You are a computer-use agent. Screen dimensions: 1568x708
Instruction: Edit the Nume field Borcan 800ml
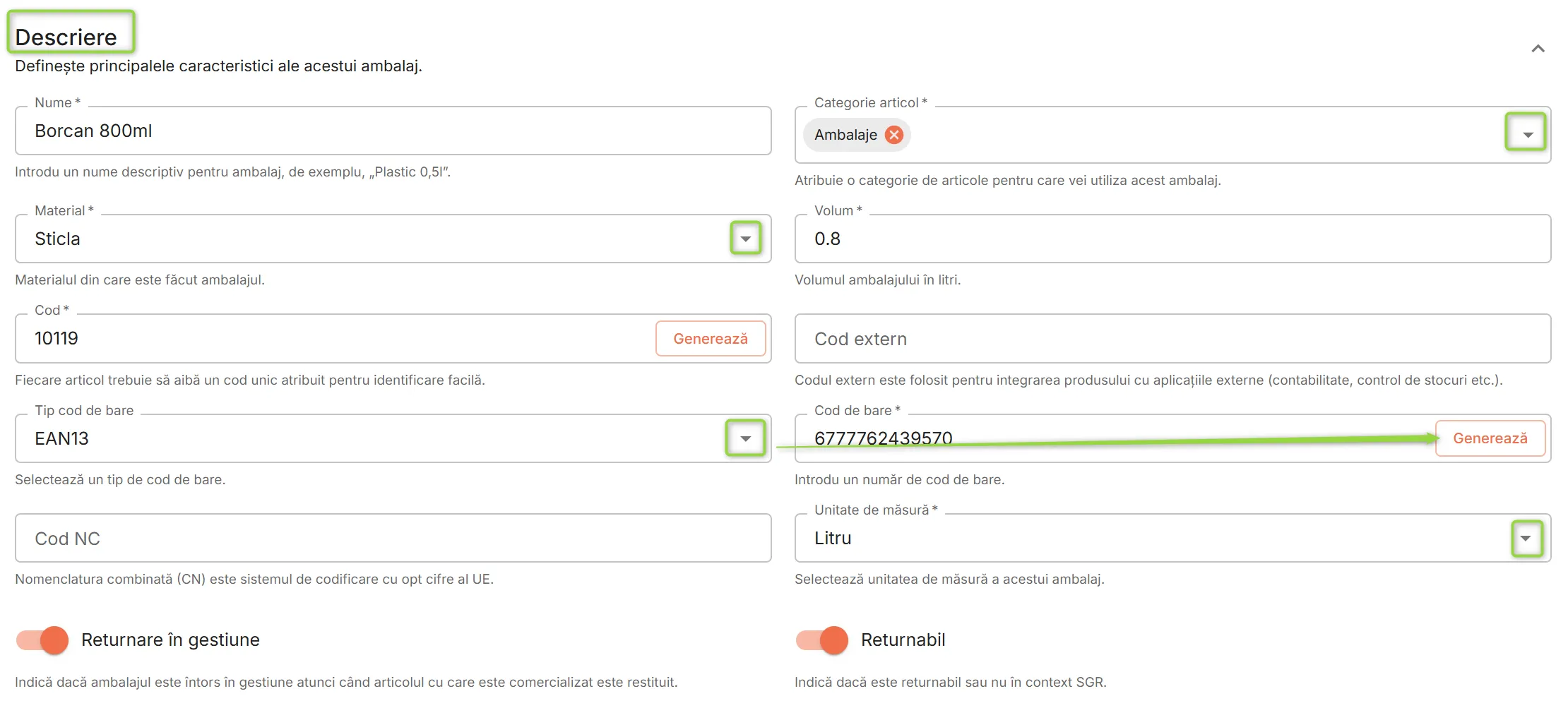tap(393, 131)
